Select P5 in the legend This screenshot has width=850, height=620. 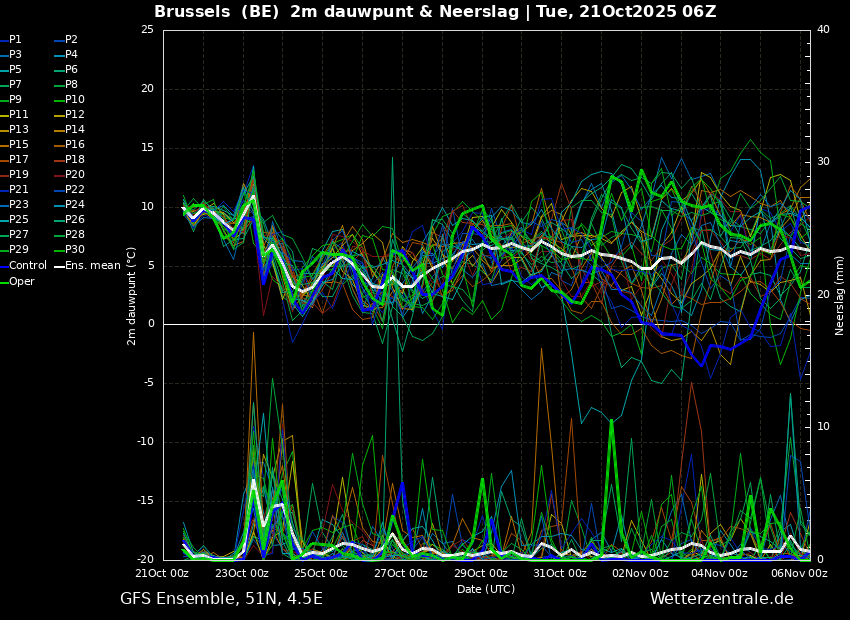click(x=15, y=70)
